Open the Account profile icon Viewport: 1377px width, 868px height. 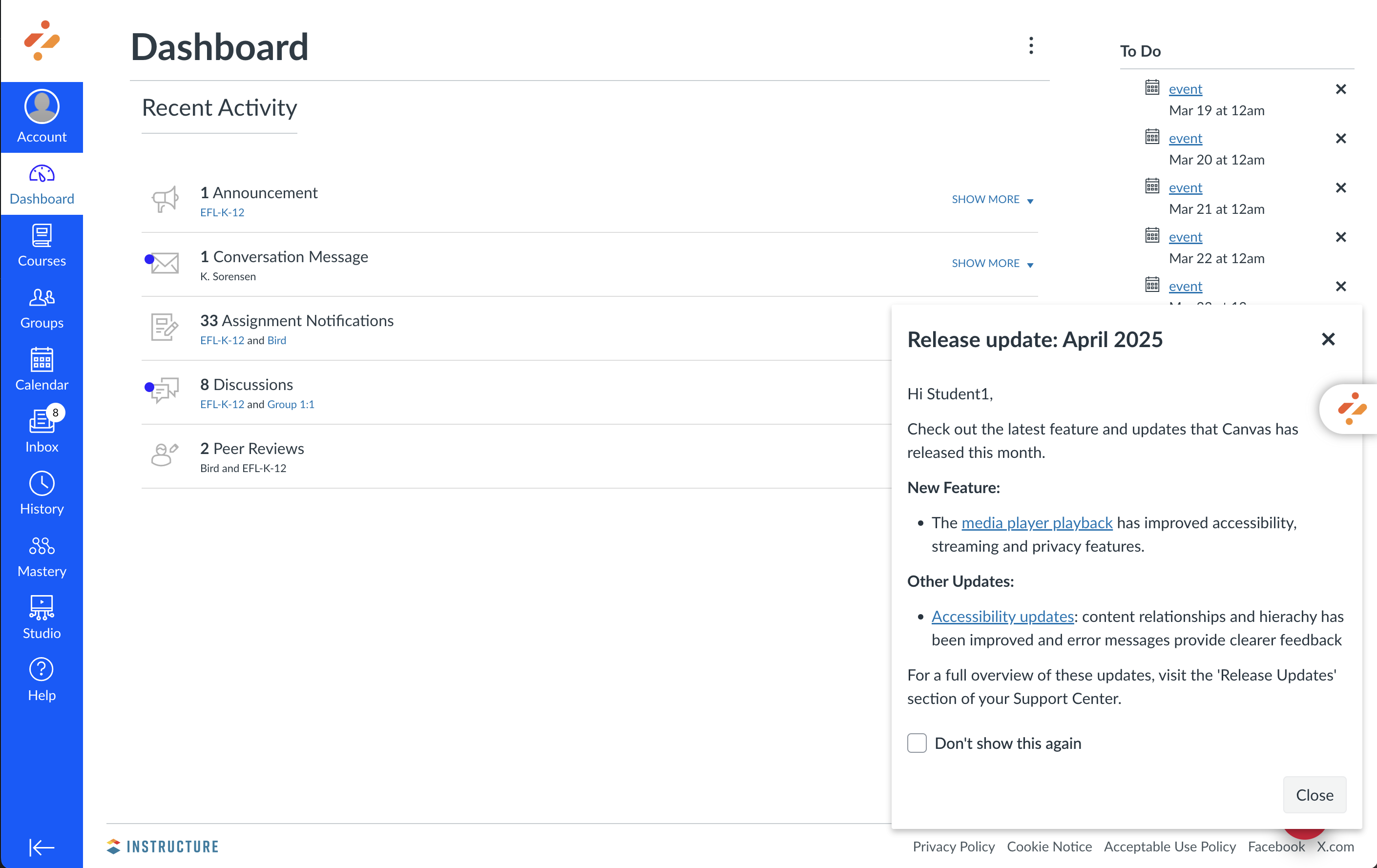tap(42, 107)
